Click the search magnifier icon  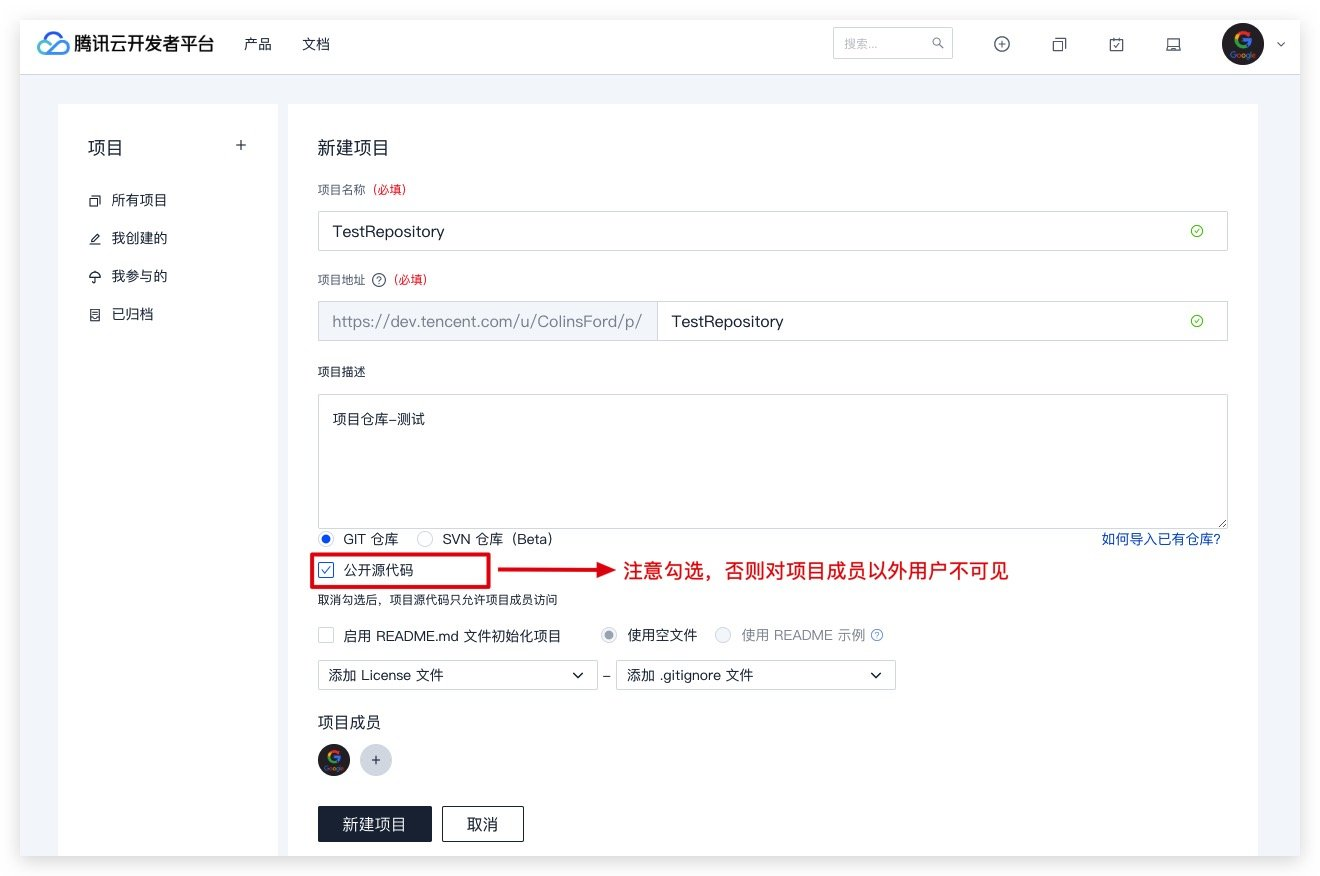tap(937, 44)
